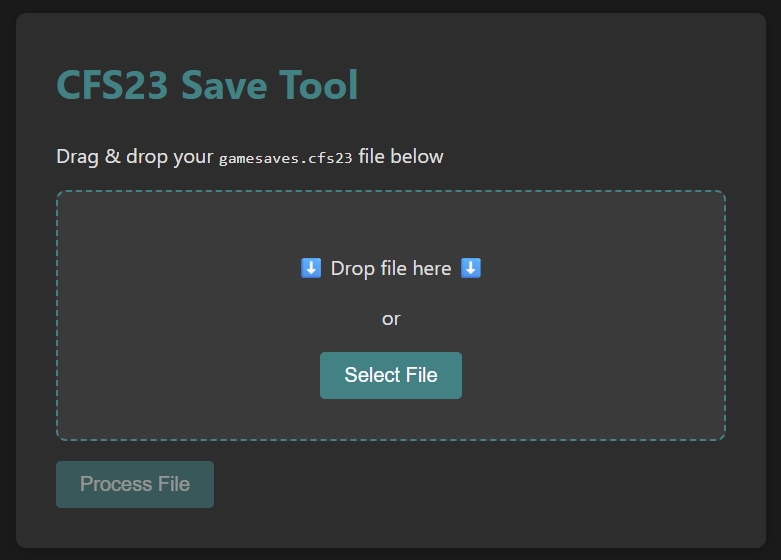The height and width of the screenshot is (560, 781).
Task: Click the word "here" beside right arrow
Action: [432, 269]
